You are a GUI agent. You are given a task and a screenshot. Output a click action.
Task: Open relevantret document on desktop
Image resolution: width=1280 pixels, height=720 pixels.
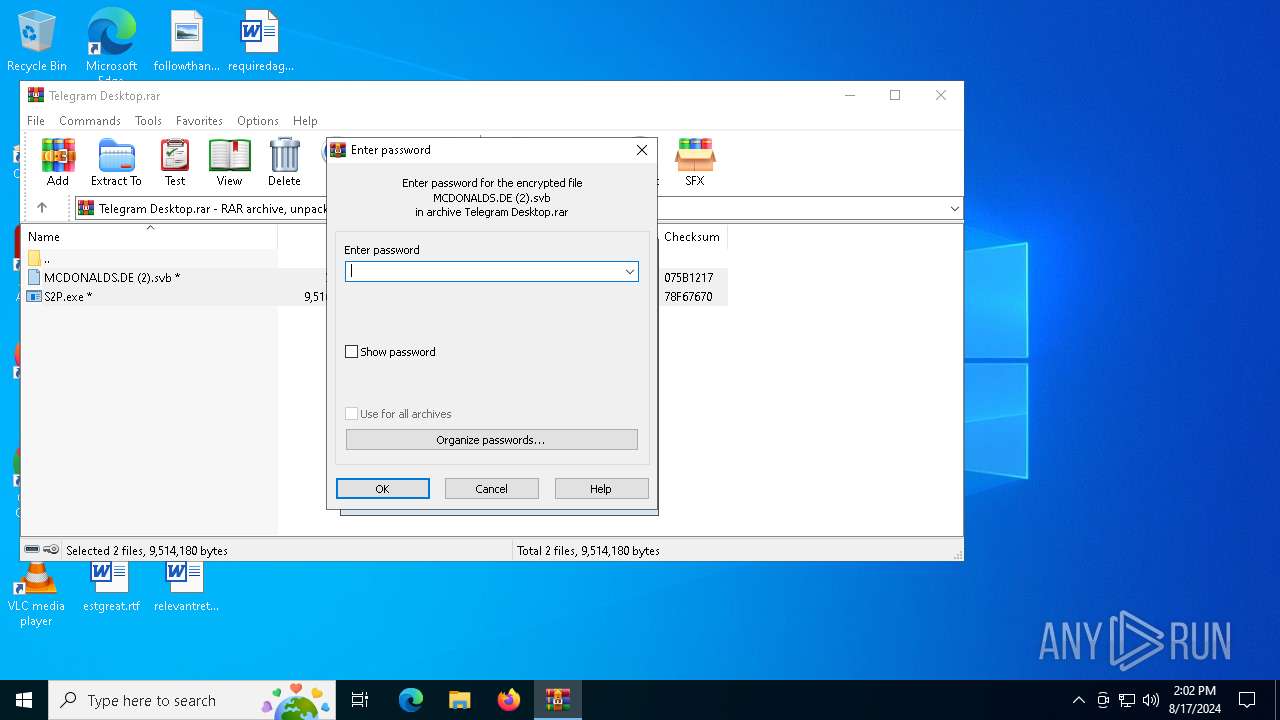(186, 586)
